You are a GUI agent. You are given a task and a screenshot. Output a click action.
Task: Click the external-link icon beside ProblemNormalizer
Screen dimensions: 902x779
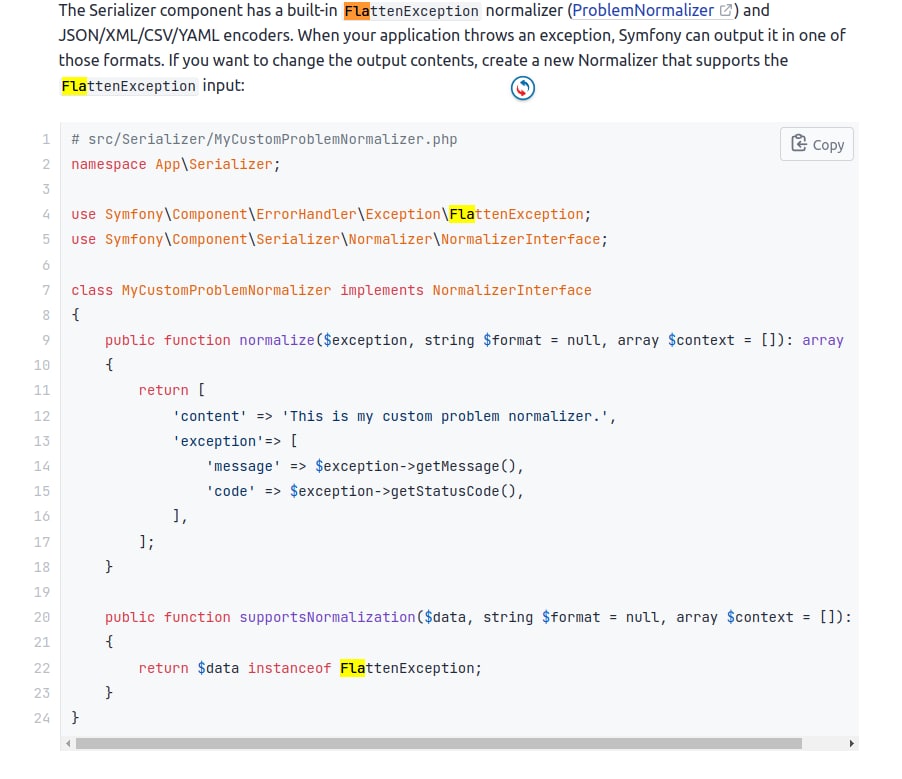pyautogui.click(x=725, y=10)
